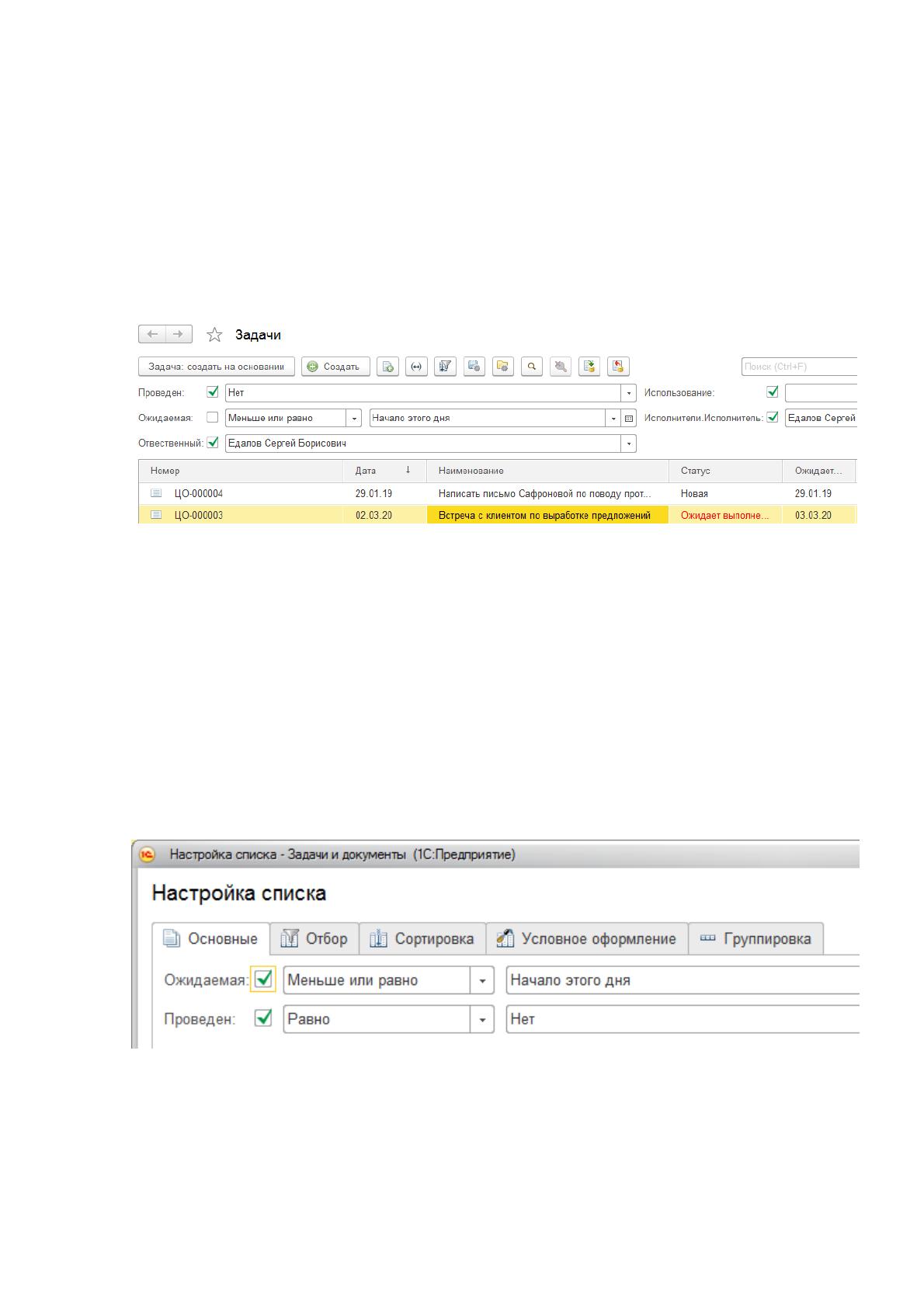This screenshot has height=1308, width=924.
Task: Expand the Равно comparison dropdown
Action: [x=482, y=1019]
